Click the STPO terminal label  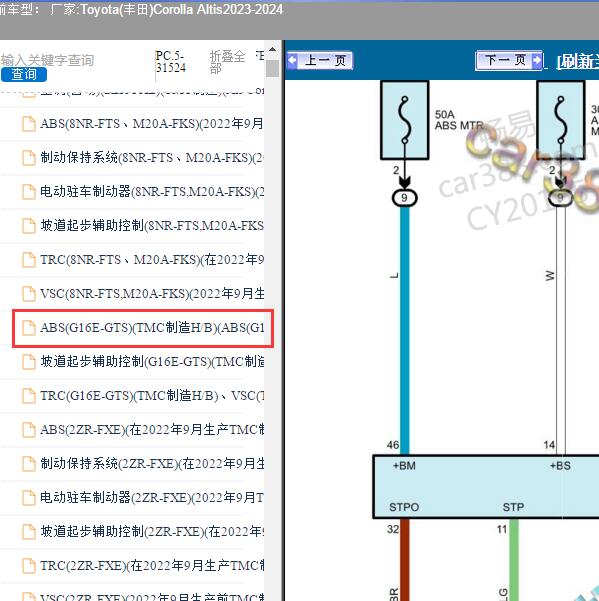[x=404, y=507]
